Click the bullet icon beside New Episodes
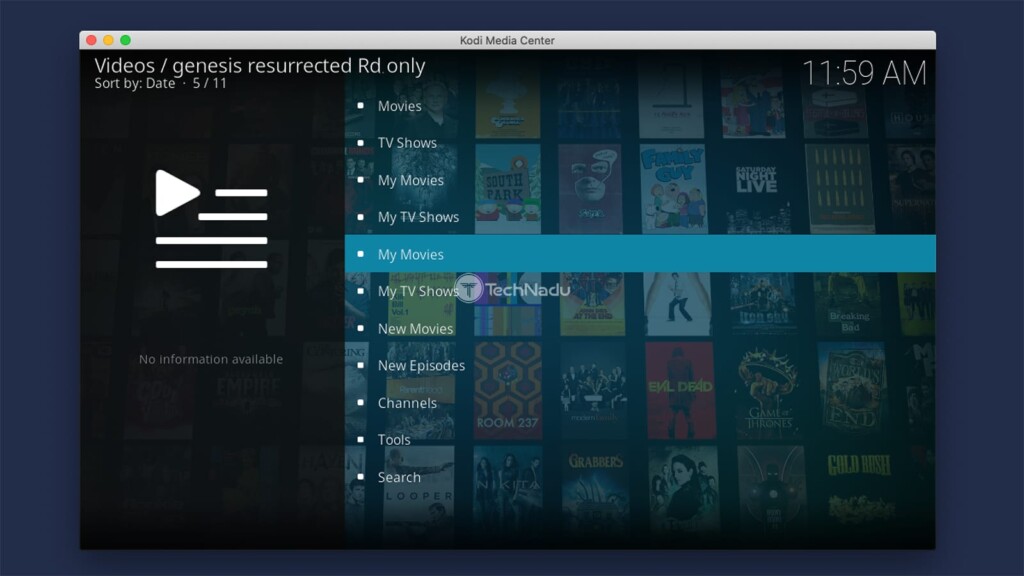Screen dimensions: 1024x576 pyautogui.click(x=360, y=365)
